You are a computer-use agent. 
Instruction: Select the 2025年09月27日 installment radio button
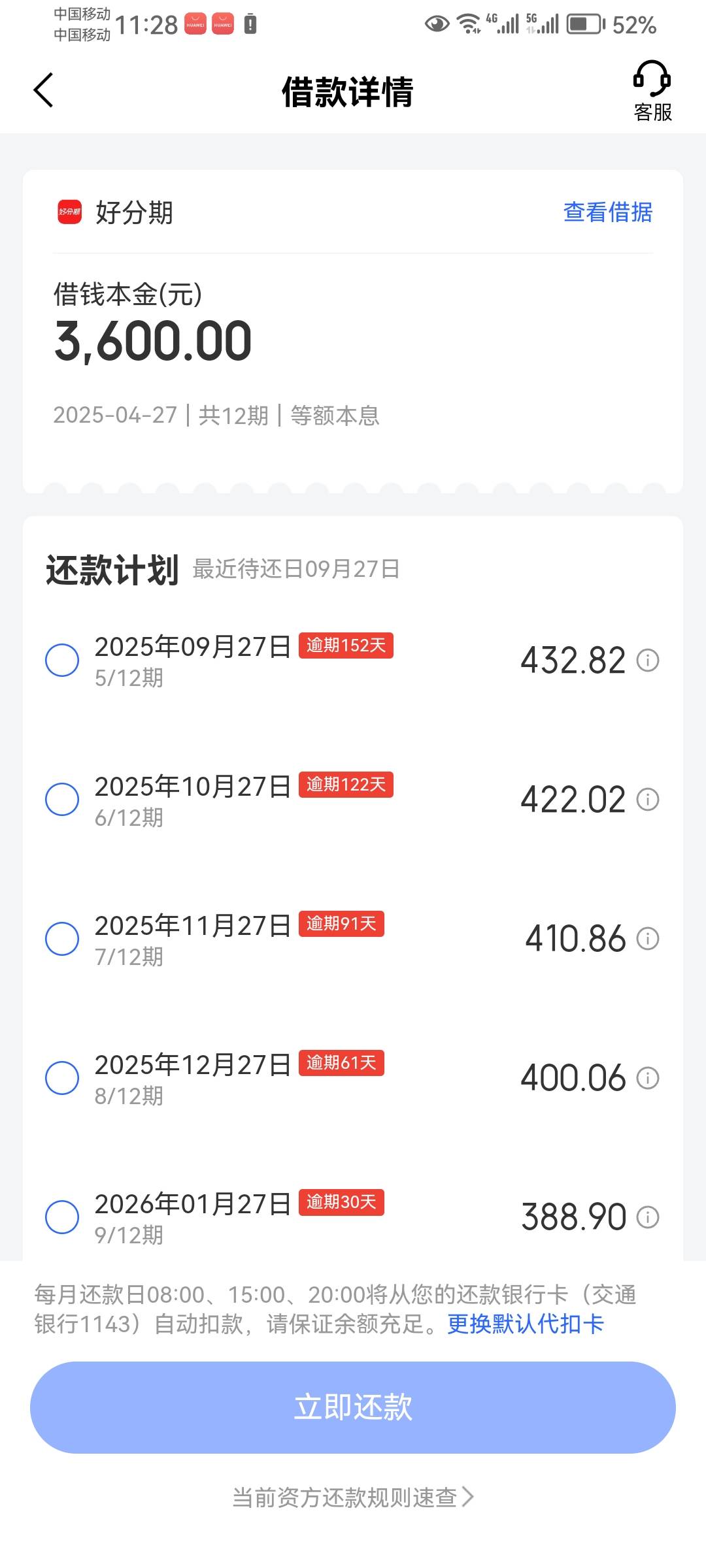pos(62,660)
